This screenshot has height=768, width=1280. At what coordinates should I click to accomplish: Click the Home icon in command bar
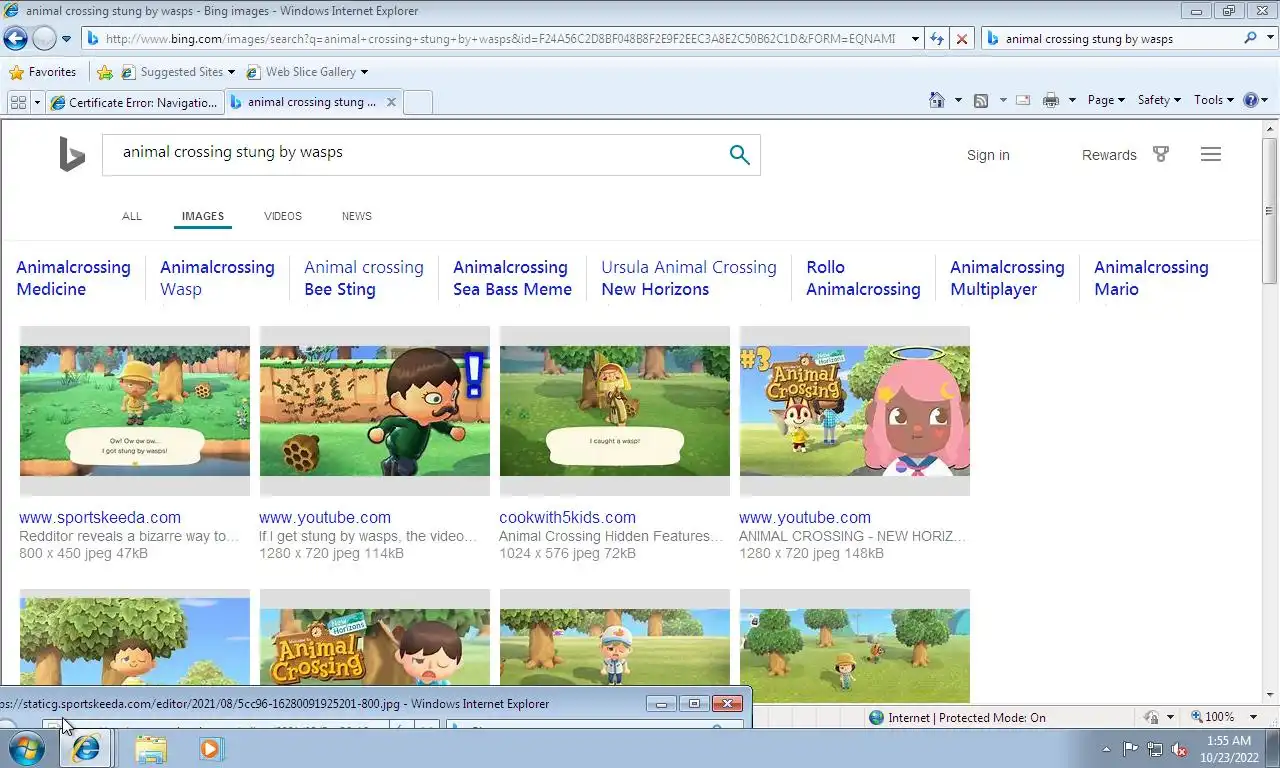pyautogui.click(x=937, y=100)
